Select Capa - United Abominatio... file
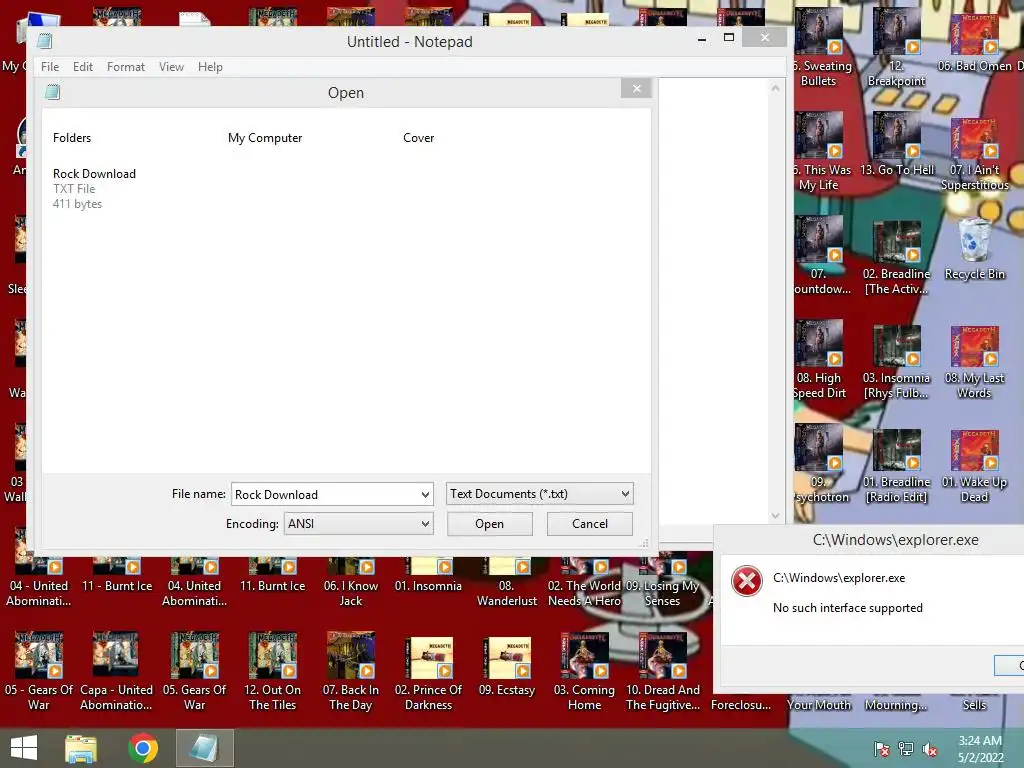 (116, 671)
